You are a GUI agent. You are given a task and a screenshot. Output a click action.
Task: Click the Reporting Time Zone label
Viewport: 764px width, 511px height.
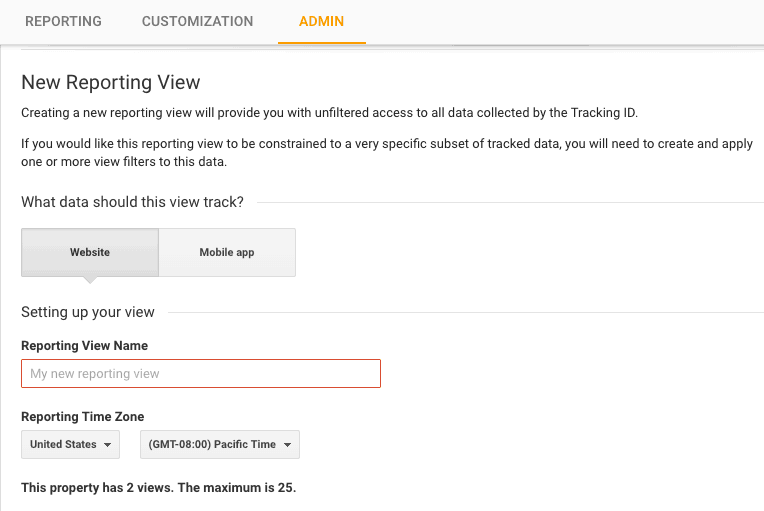pos(82,417)
